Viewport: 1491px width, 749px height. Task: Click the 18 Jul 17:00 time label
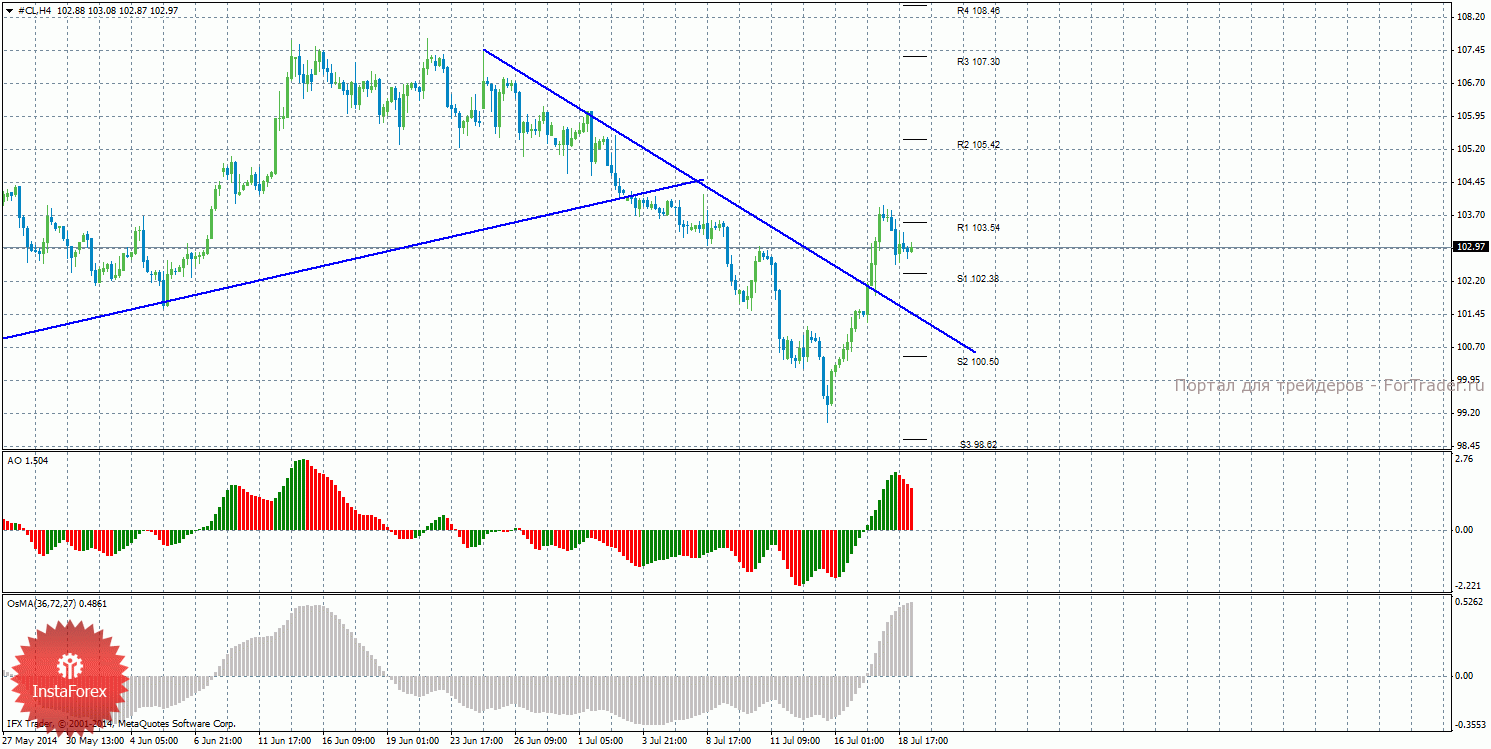924,742
